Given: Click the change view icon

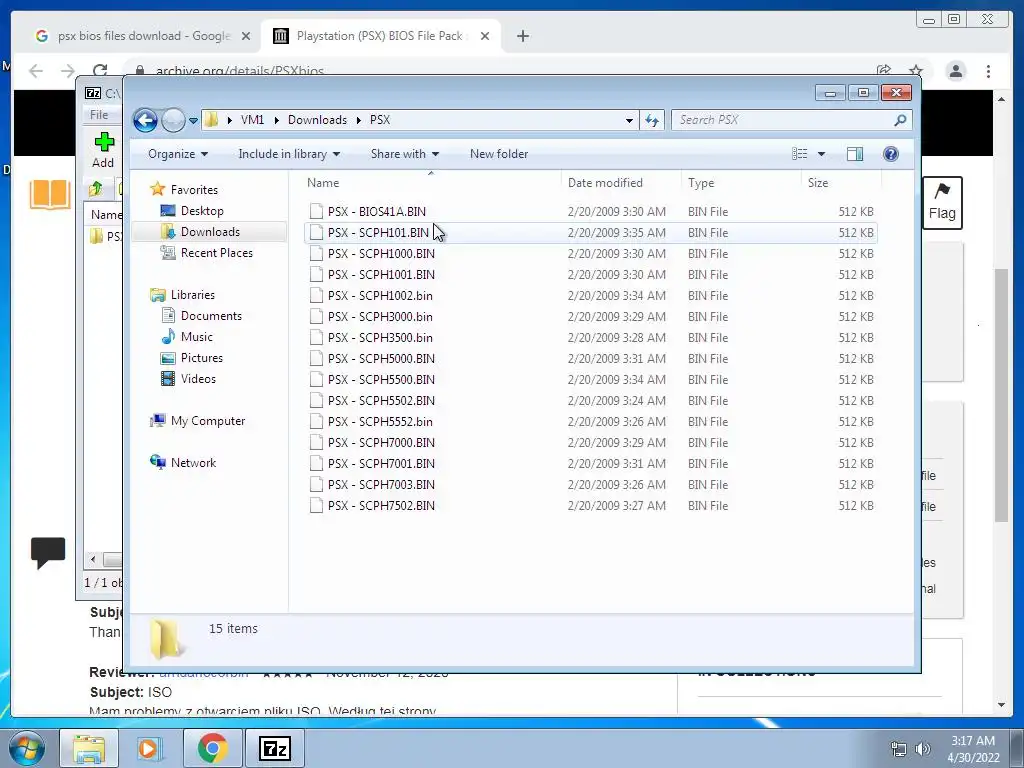Looking at the screenshot, I should 799,154.
